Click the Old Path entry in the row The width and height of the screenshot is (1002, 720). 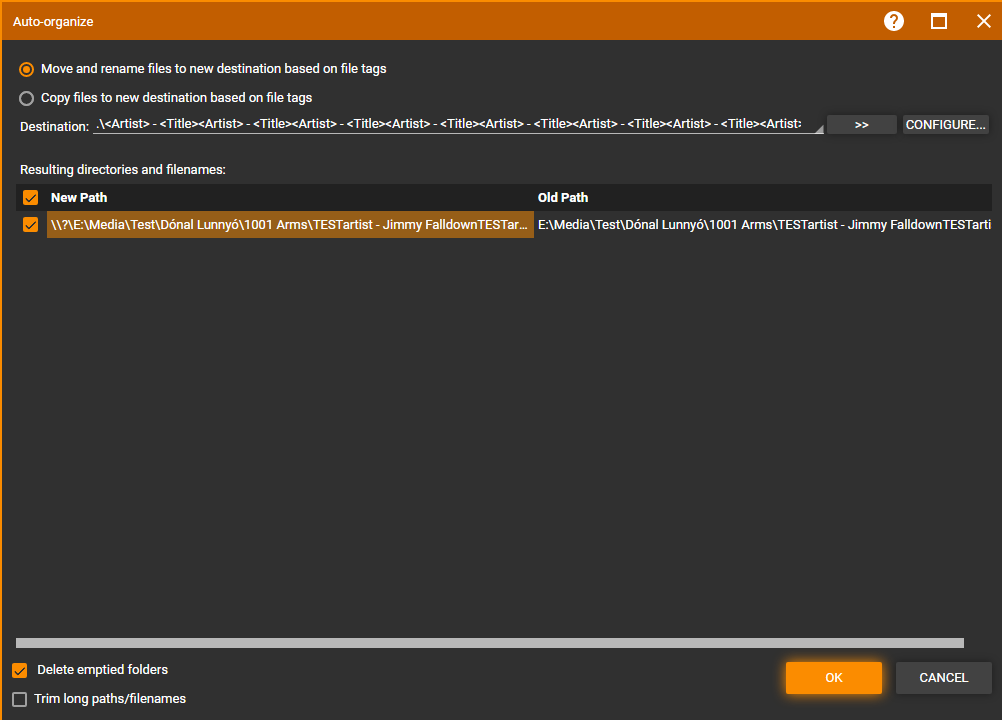[x=760, y=225]
